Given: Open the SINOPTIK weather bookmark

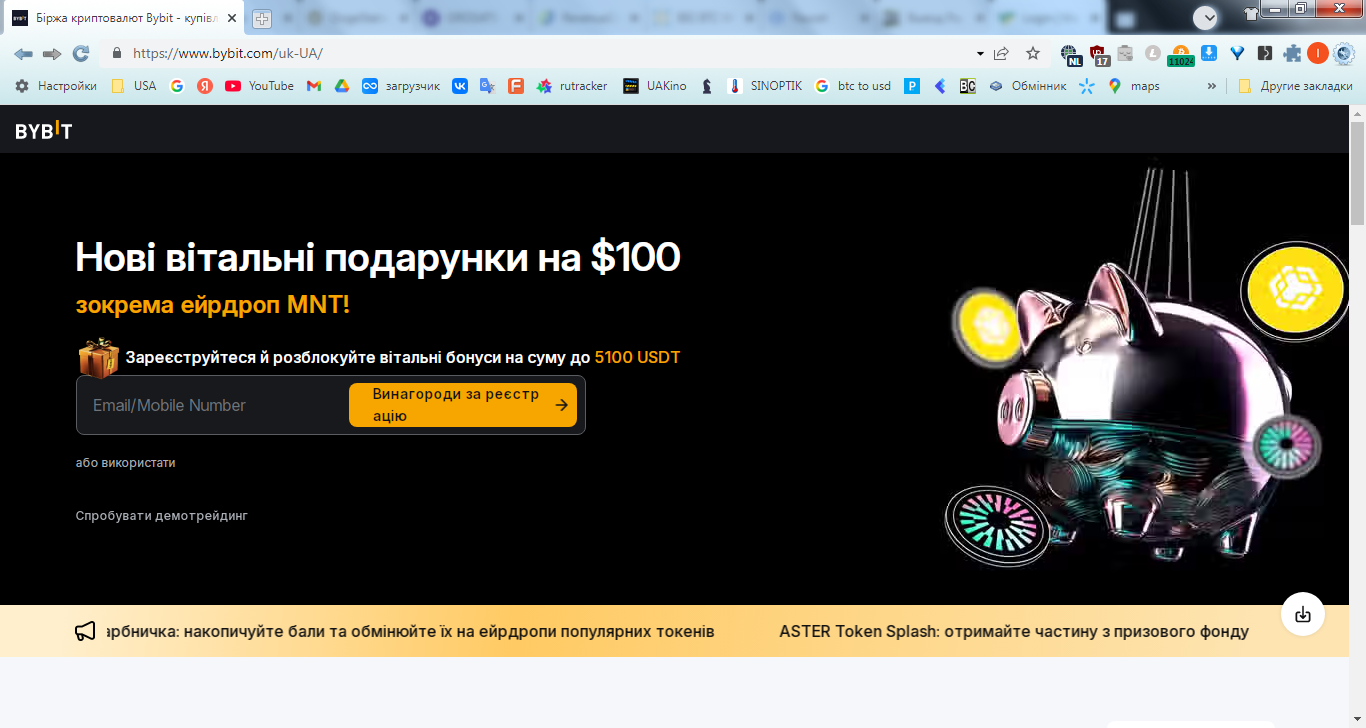Looking at the screenshot, I should pos(765,86).
